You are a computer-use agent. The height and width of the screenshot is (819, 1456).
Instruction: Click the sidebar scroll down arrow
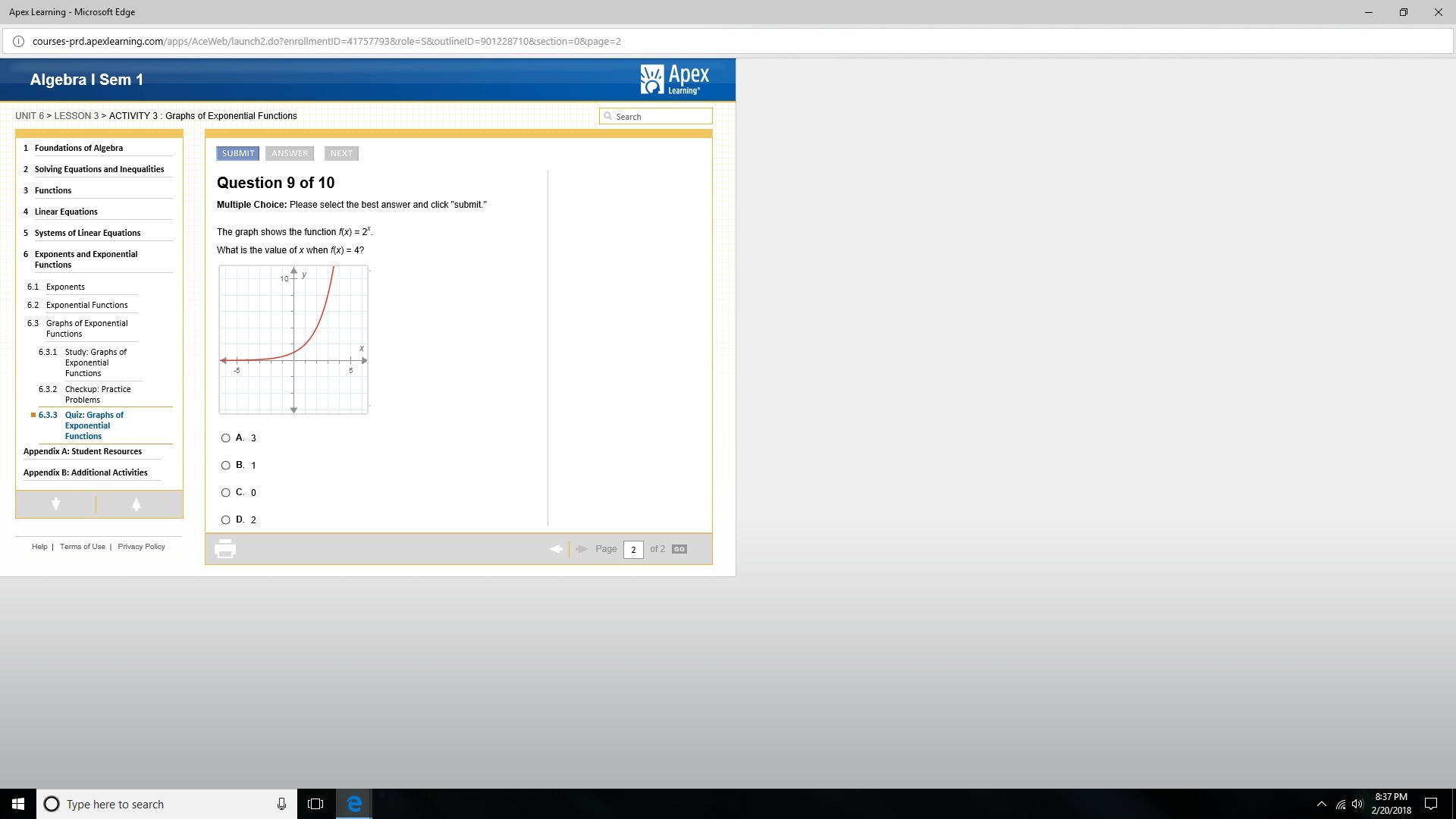pos(56,504)
